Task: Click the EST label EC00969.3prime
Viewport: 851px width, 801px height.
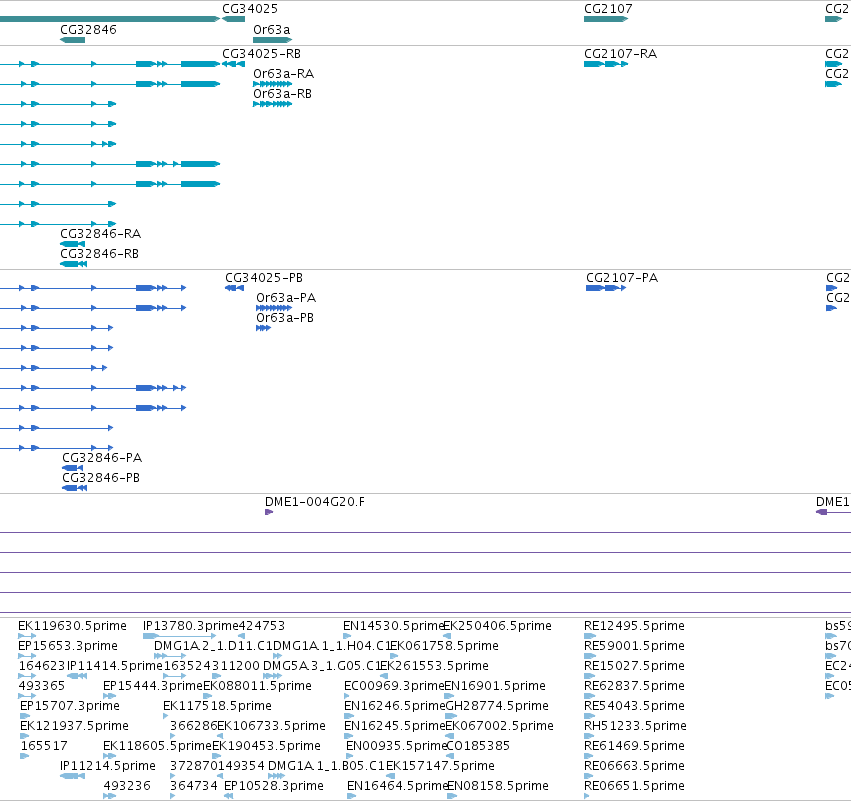Action: [394, 686]
